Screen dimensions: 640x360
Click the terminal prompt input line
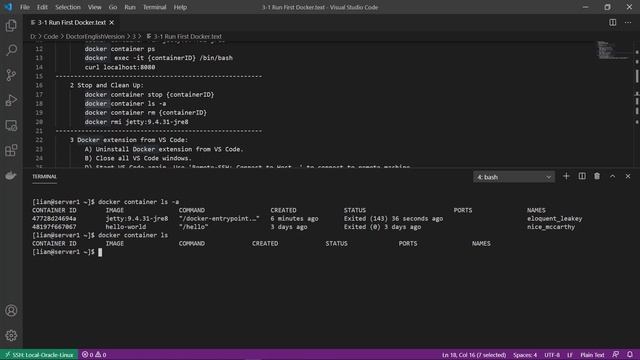point(65,252)
